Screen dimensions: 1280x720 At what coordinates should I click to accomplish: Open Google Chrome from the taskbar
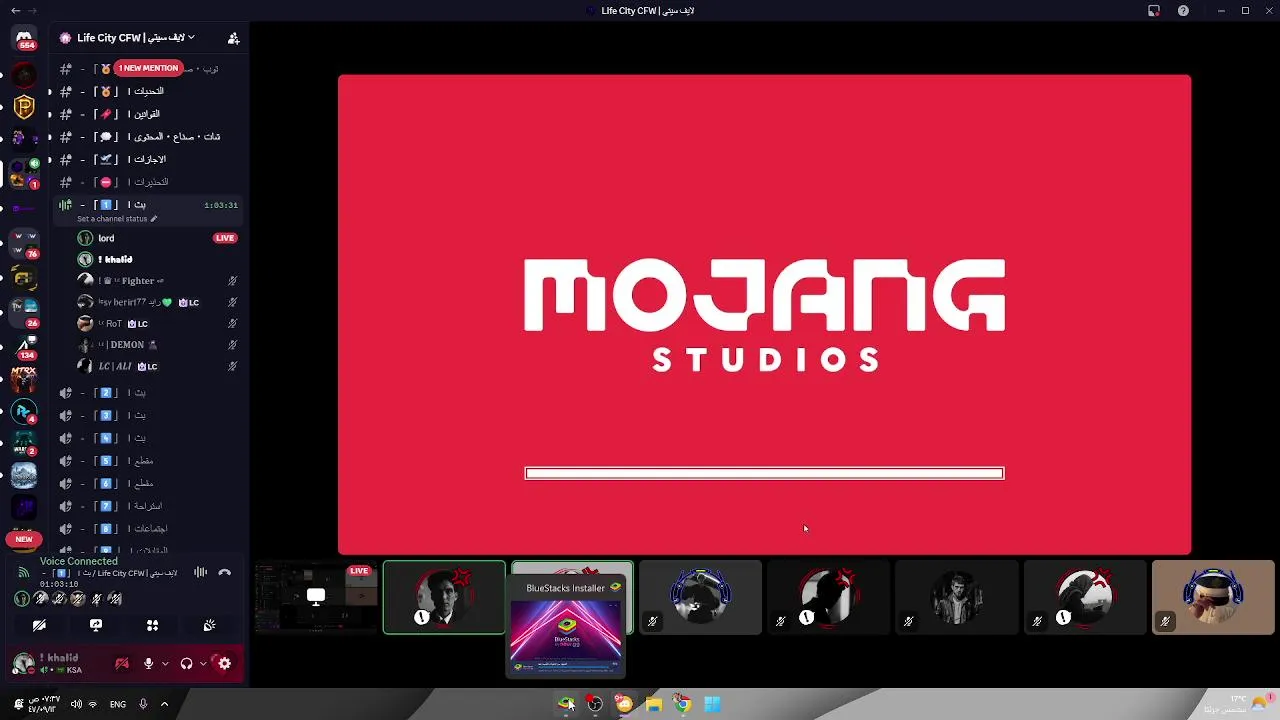tap(682, 704)
